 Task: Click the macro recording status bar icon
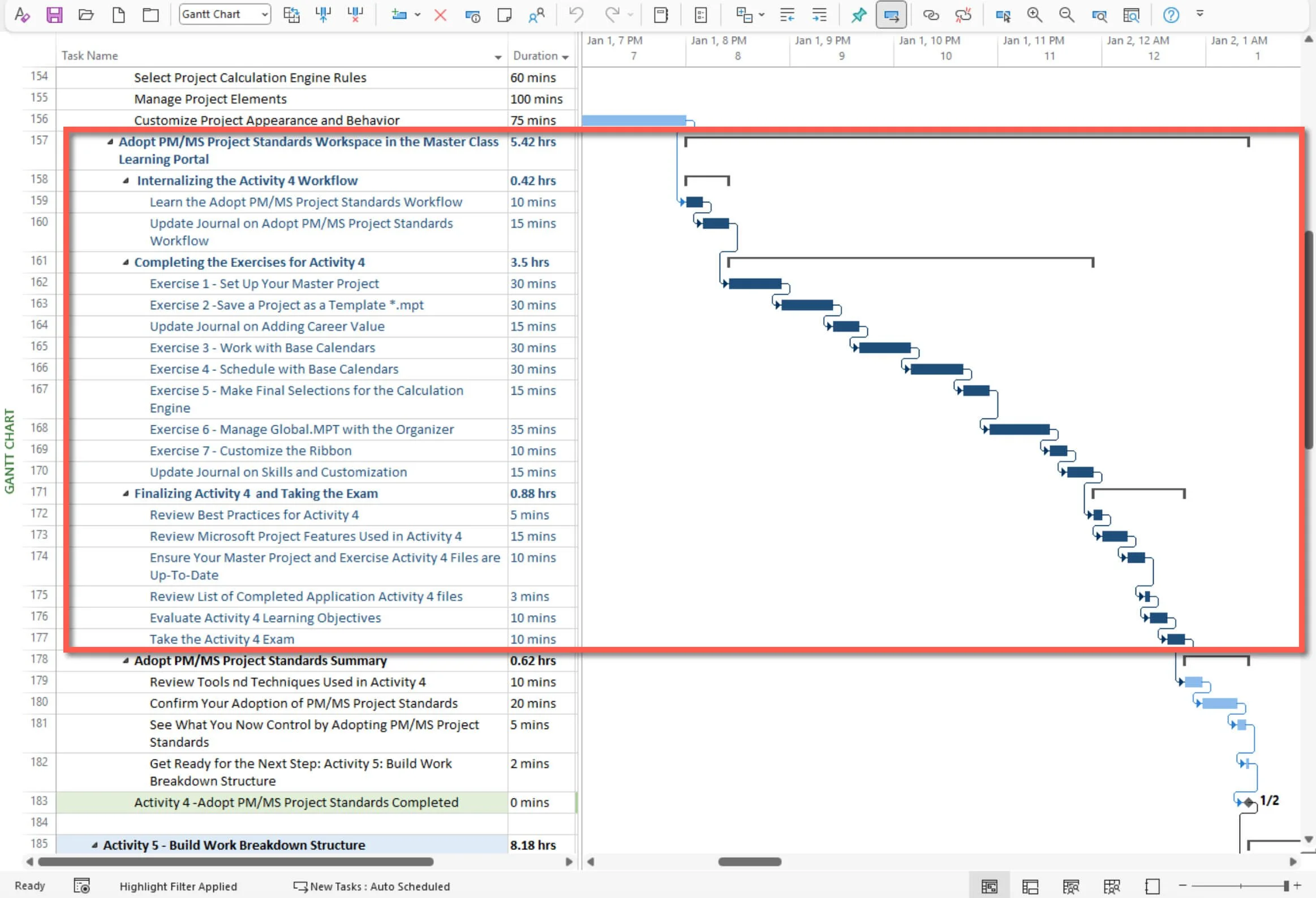coord(81,886)
